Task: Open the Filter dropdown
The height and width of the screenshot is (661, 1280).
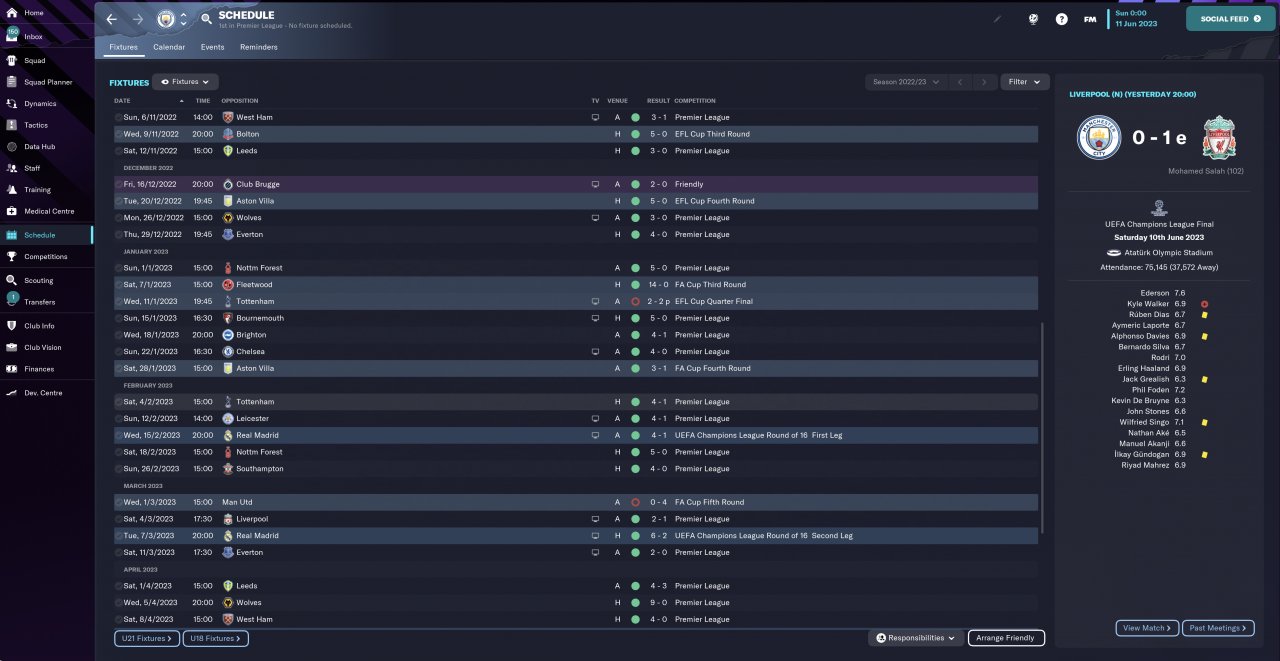Action: tap(1024, 82)
